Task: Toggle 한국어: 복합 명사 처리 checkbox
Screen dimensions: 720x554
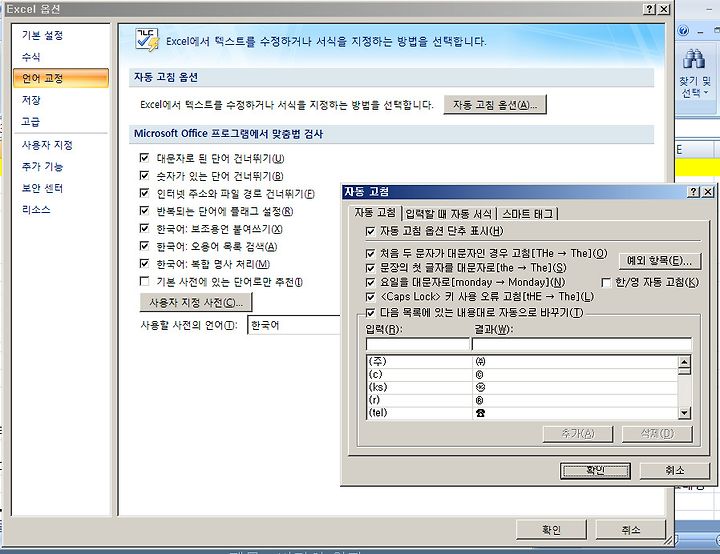Action: (x=144, y=264)
